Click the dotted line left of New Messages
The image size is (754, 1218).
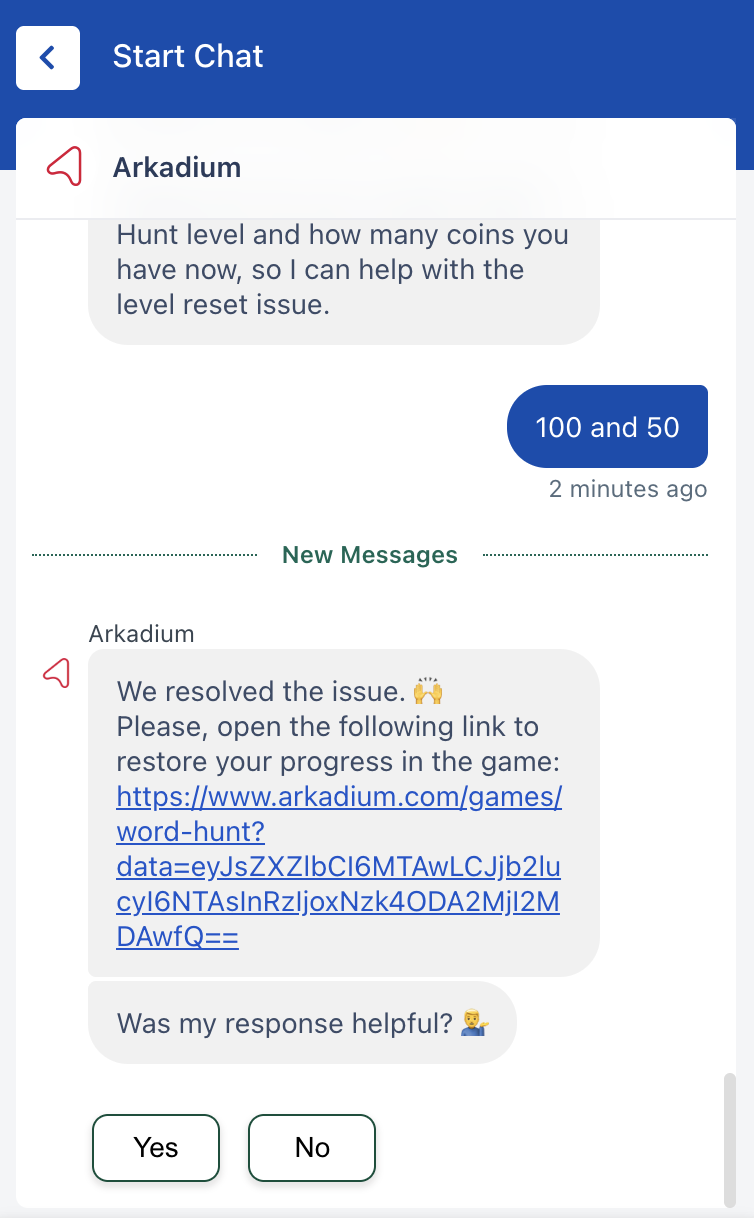(145, 555)
